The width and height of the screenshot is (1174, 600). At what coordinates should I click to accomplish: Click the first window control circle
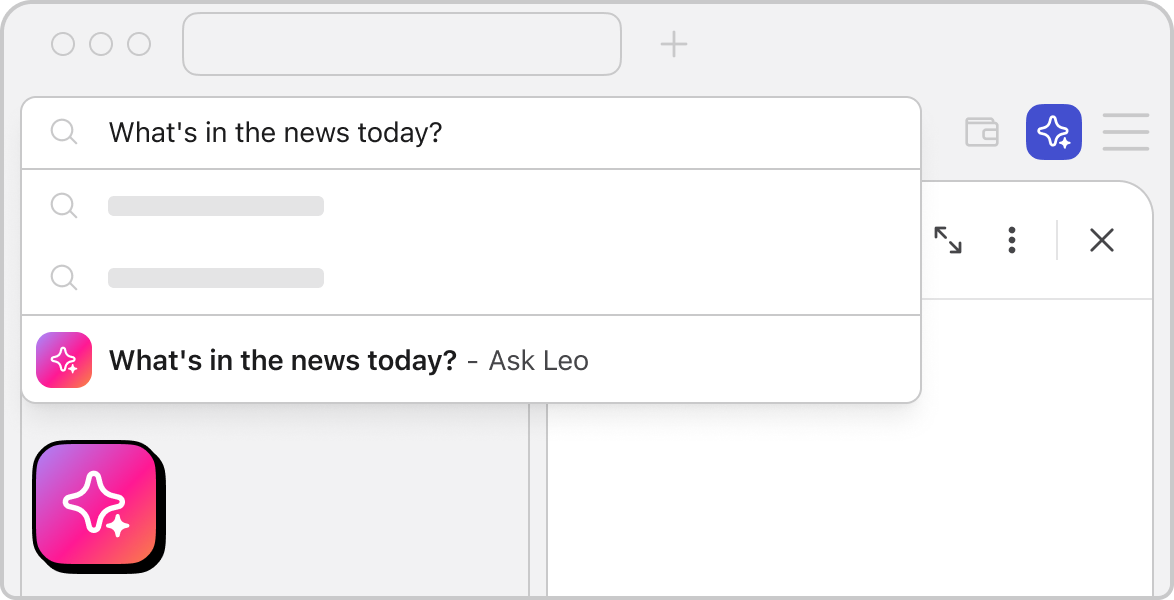(63, 44)
